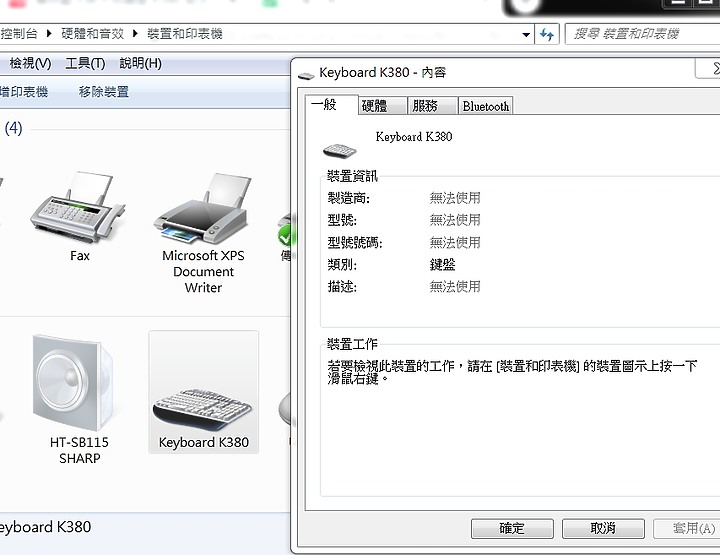Click the 裝置和印表機 breadcrumb
The image size is (720, 555).
[x=185, y=34]
